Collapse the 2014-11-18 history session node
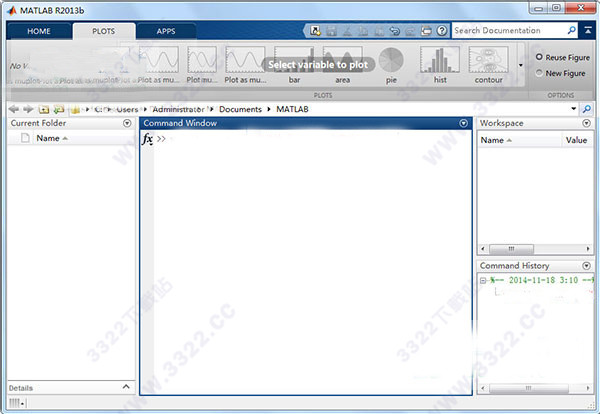The height and width of the screenshot is (414, 600). point(483,280)
